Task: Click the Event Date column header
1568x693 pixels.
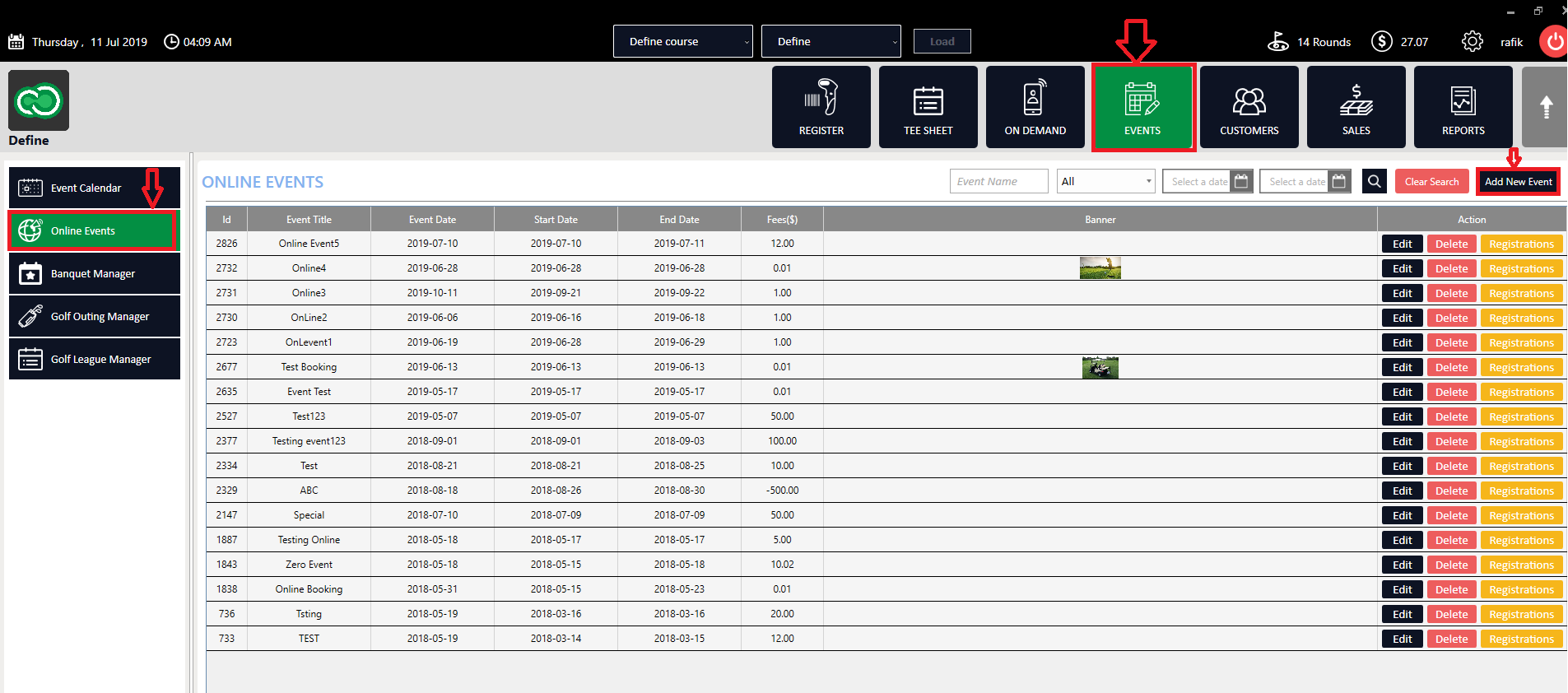Action: pyautogui.click(x=432, y=220)
